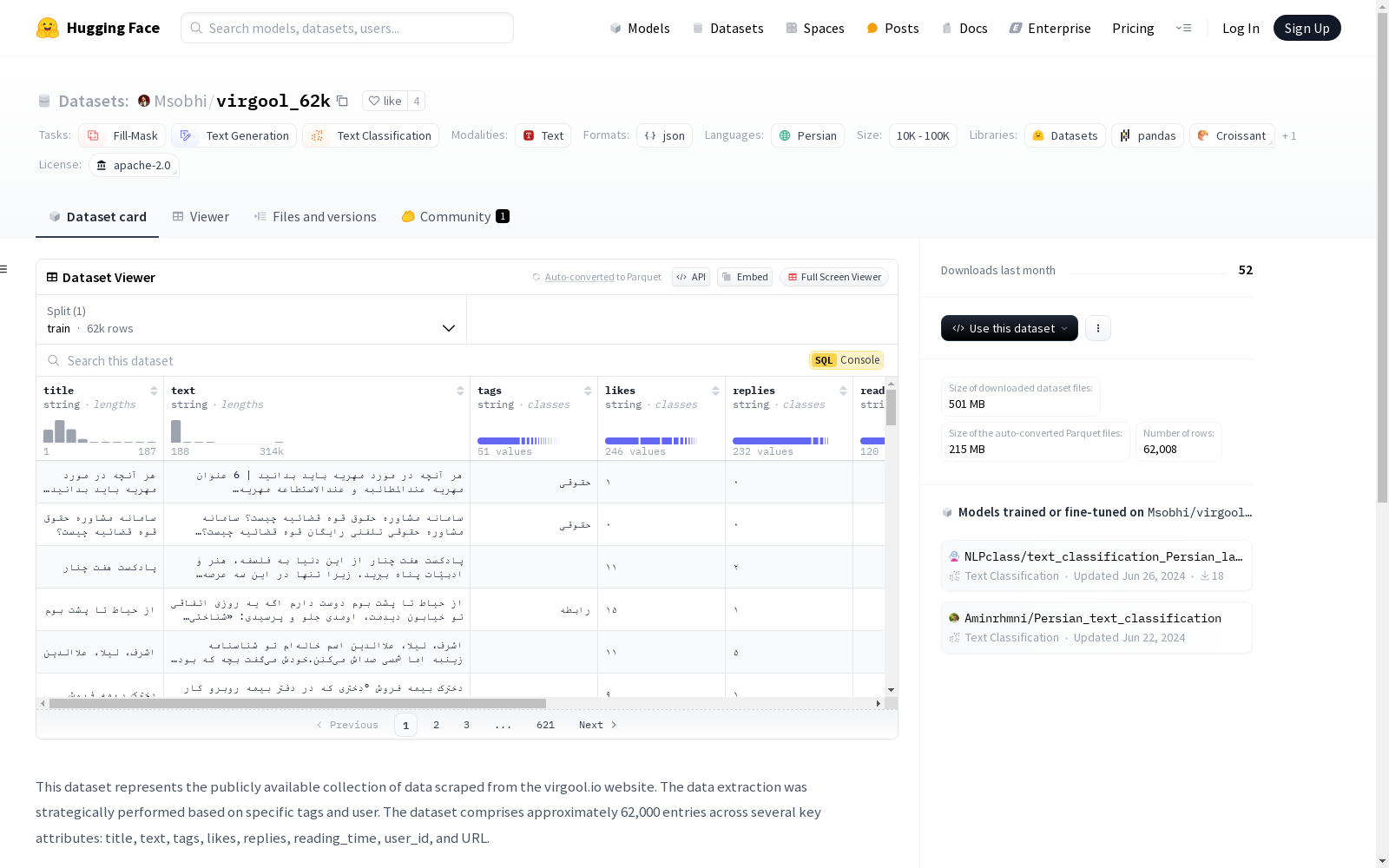Copy the dataset name virgool_62k

(x=343, y=101)
